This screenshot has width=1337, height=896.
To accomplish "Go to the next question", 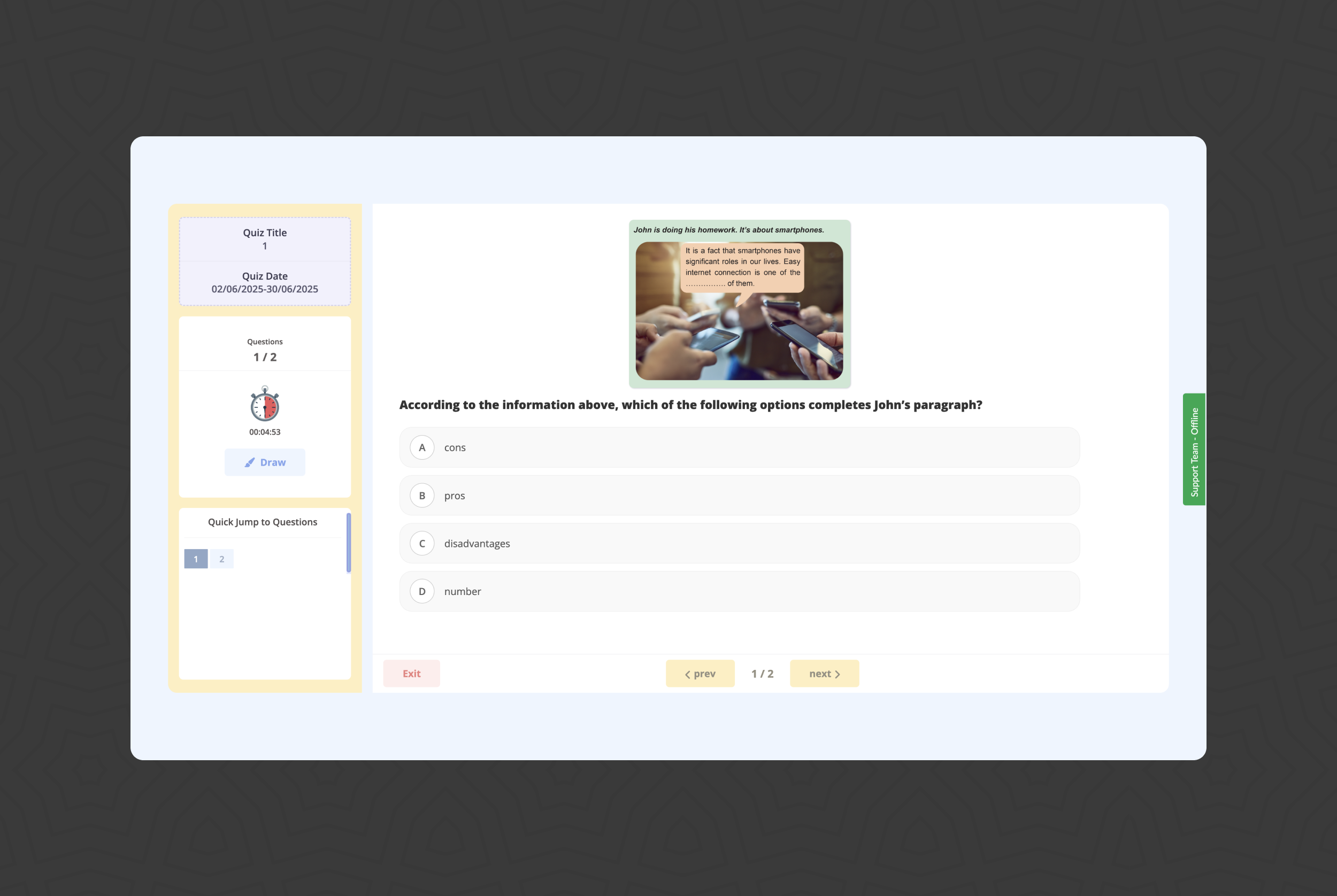I will [824, 674].
